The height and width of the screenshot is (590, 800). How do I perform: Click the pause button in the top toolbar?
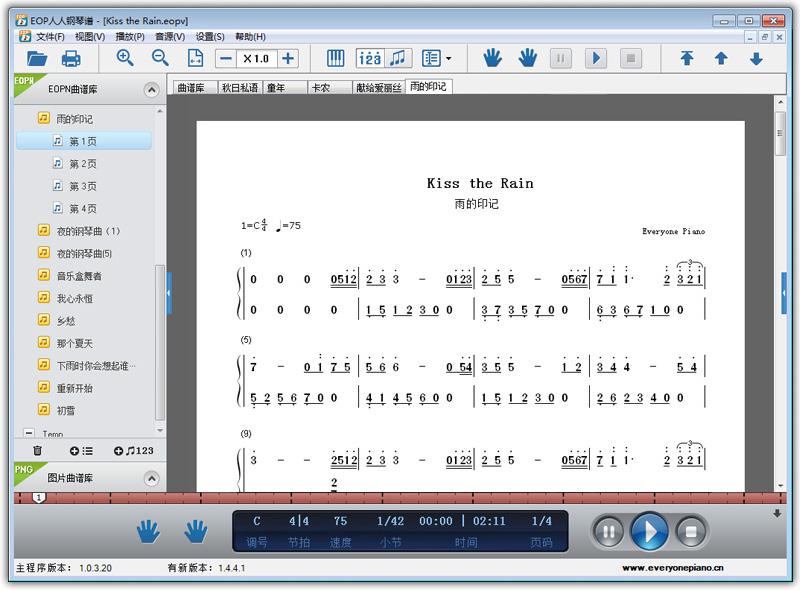tap(560, 59)
